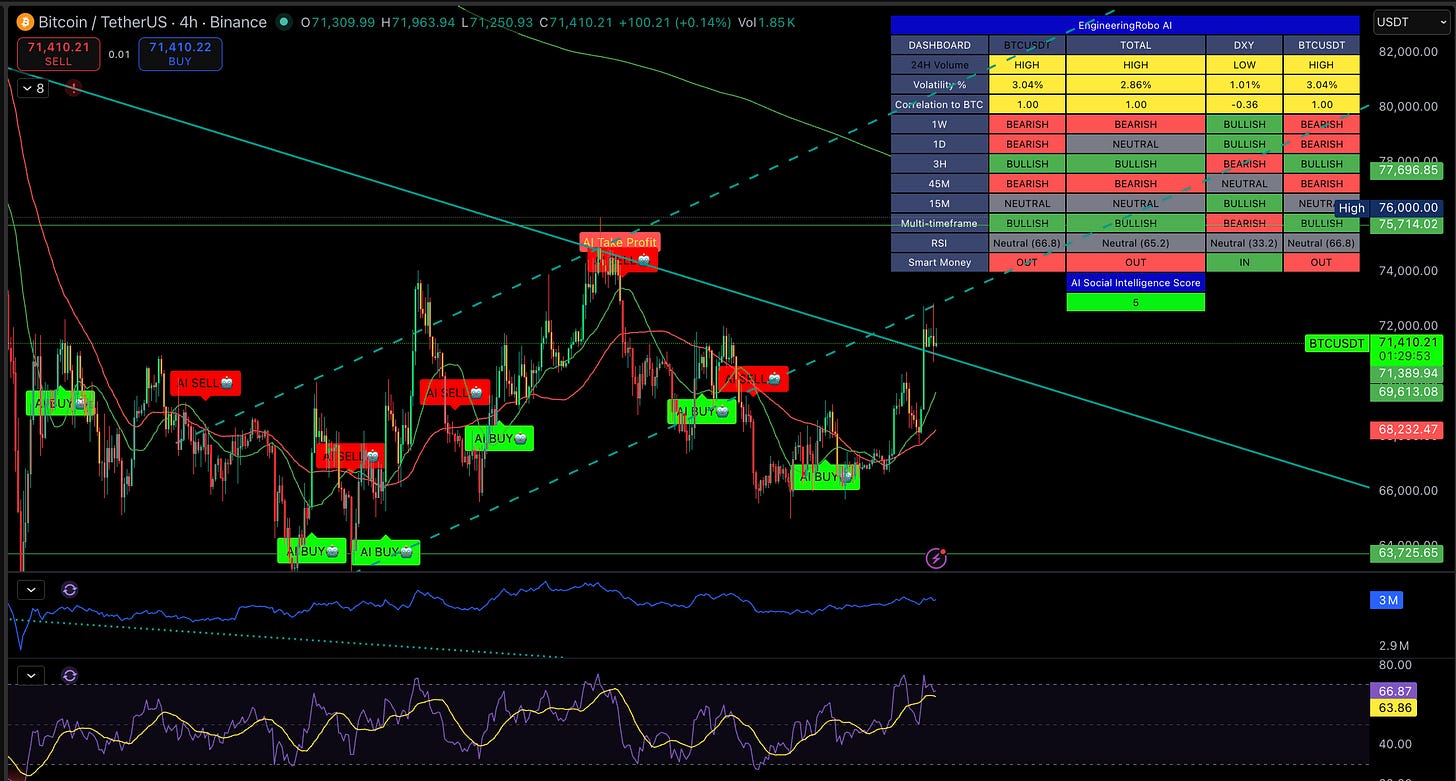Click the 77,696.85 price label

tap(1407, 171)
